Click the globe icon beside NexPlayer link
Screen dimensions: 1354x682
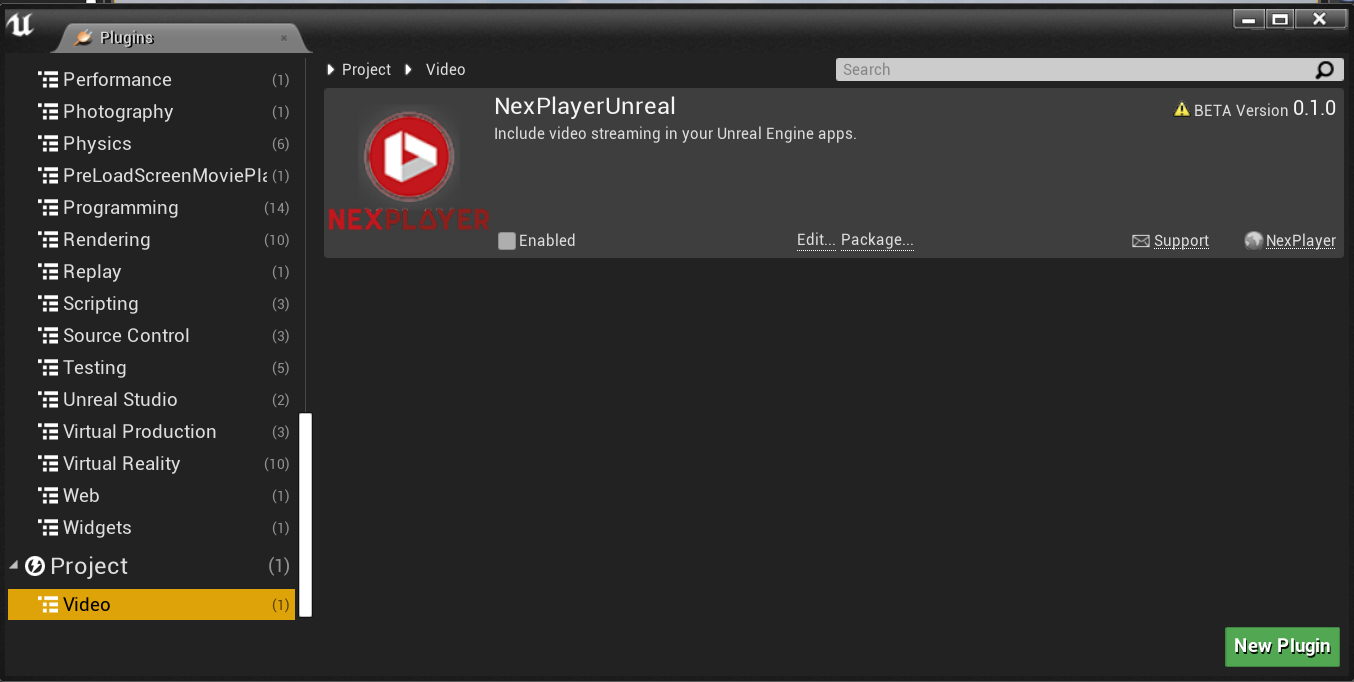1254,240
